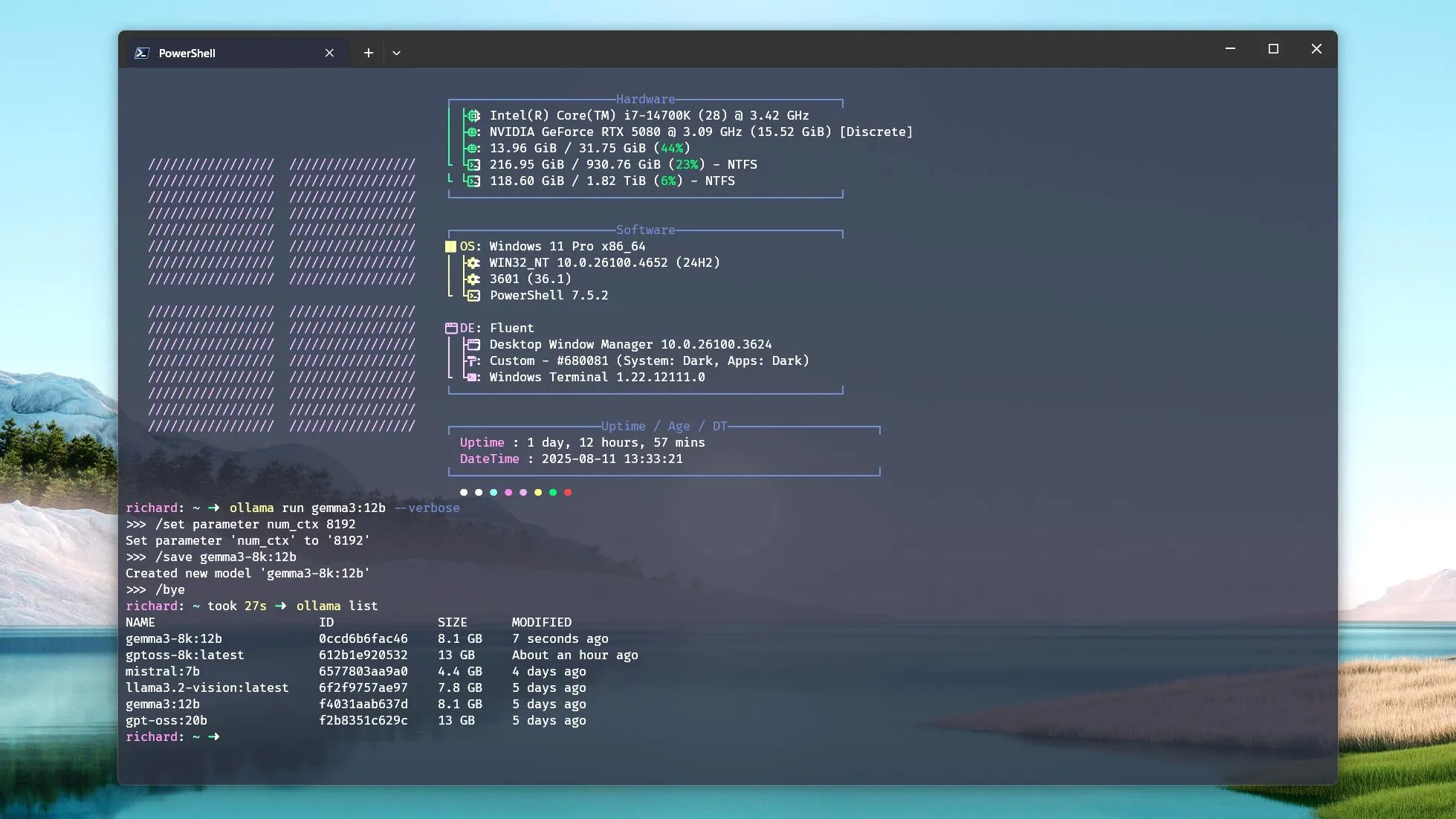Click the gear icon beside WIN32_NT kernel version
This screenshot has height=819, width=1456.
[x=473, y=262]
